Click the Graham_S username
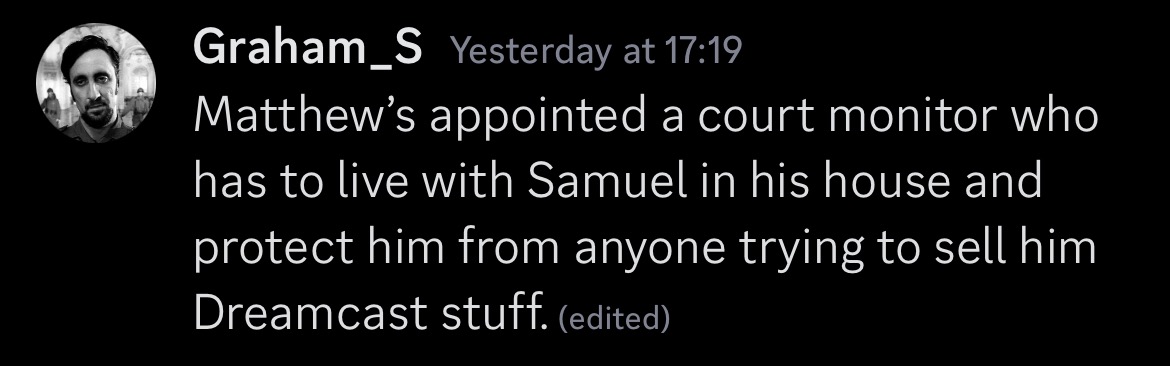Screen dimensions: 1170x366 coord(307,50)
